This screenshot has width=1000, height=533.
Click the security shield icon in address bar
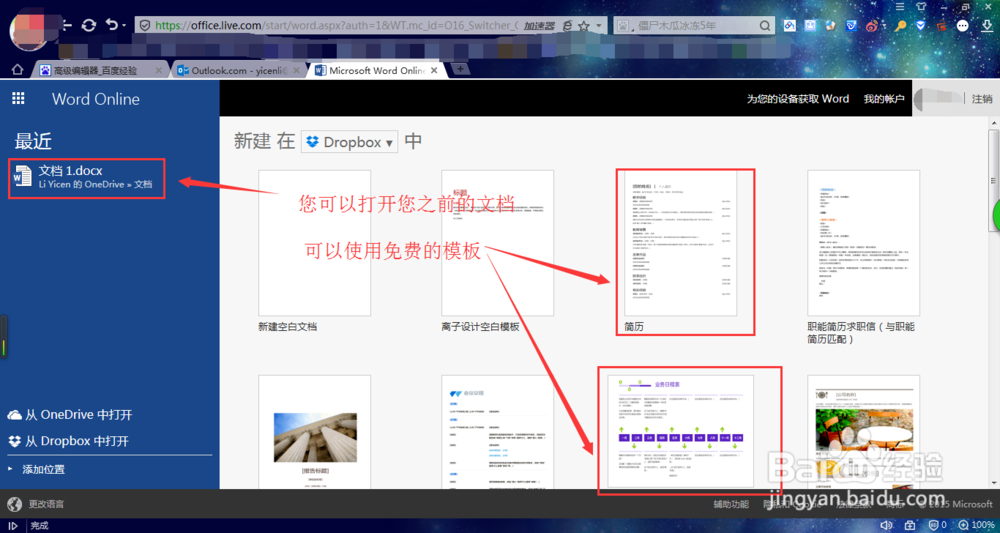pos(145,26)
